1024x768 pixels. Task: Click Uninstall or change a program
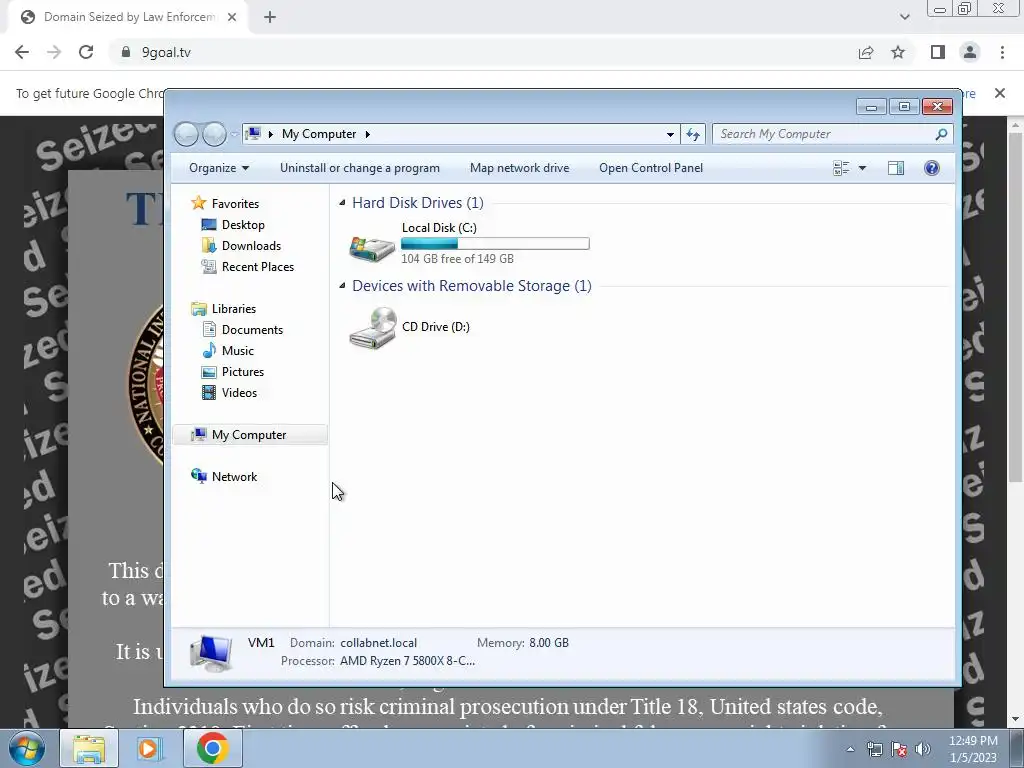click(360, 168)
